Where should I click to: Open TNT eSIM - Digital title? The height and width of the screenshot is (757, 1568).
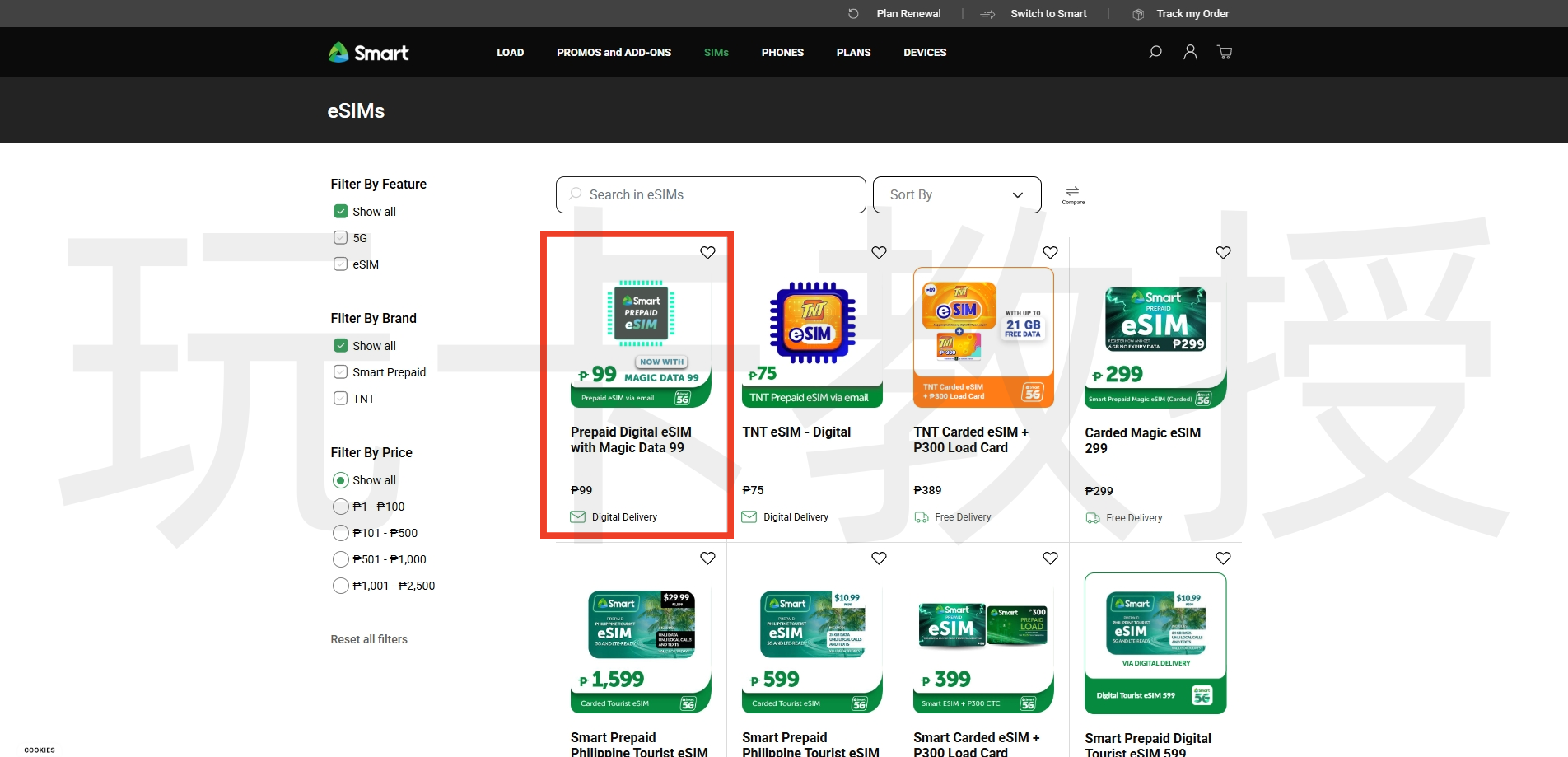796,432
